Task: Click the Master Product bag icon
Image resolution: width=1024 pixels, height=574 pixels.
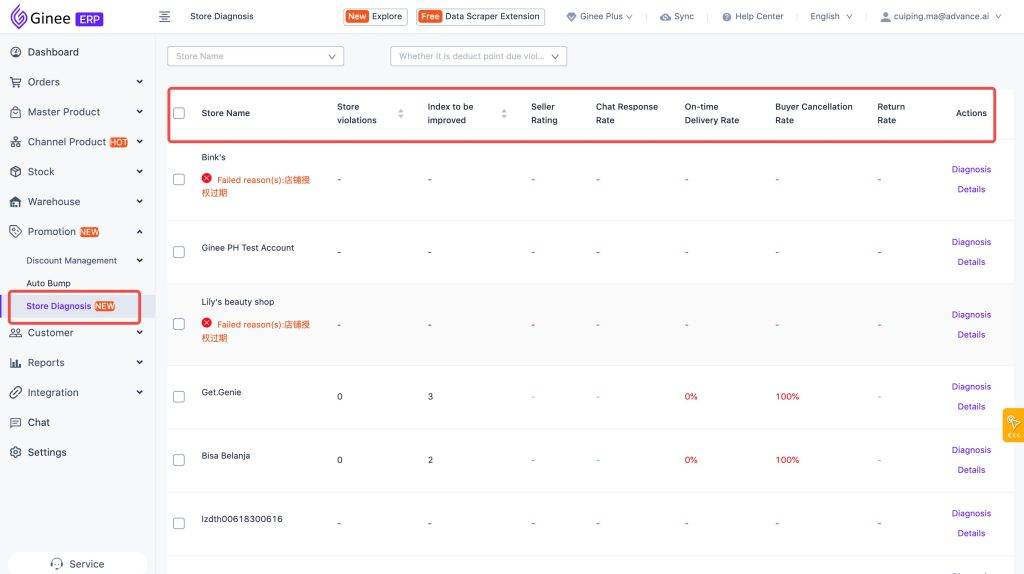Action: 16,112
